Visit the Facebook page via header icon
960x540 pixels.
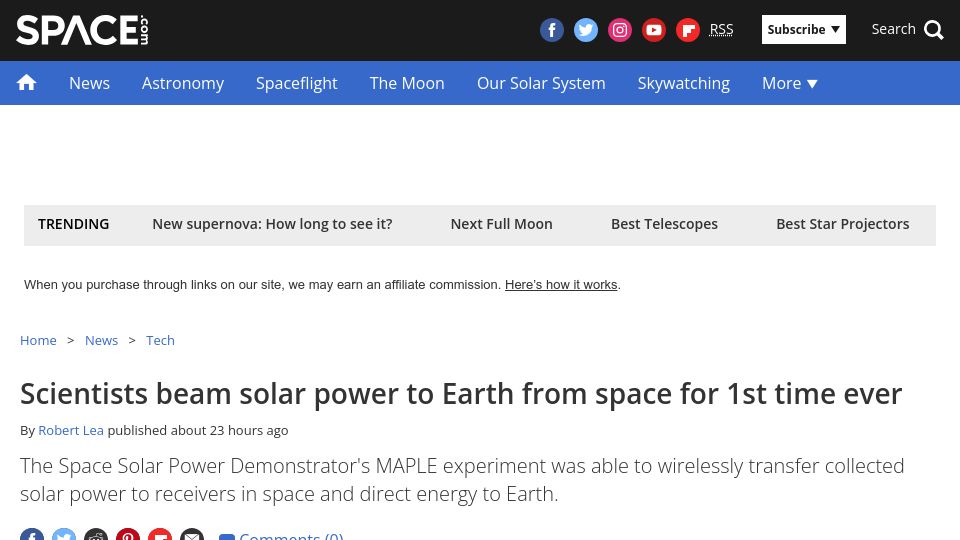coord(552,30)
